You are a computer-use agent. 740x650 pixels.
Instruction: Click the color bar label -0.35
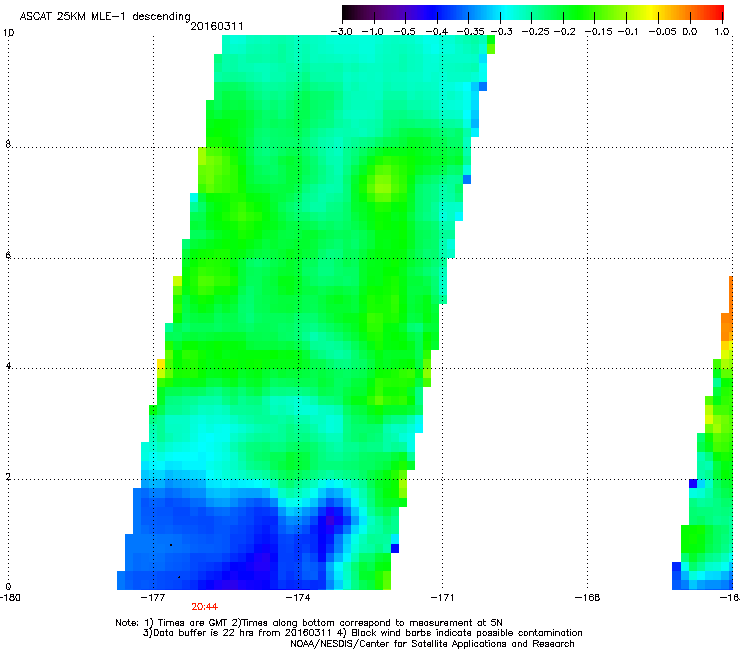click(x=471, y=32)
